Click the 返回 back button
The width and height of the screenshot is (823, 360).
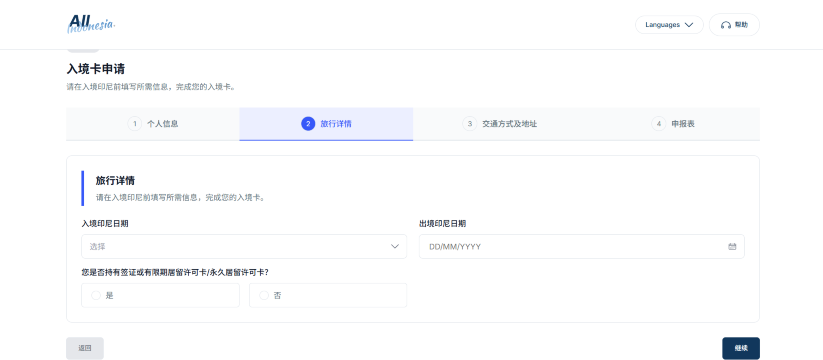click(85, 348)
